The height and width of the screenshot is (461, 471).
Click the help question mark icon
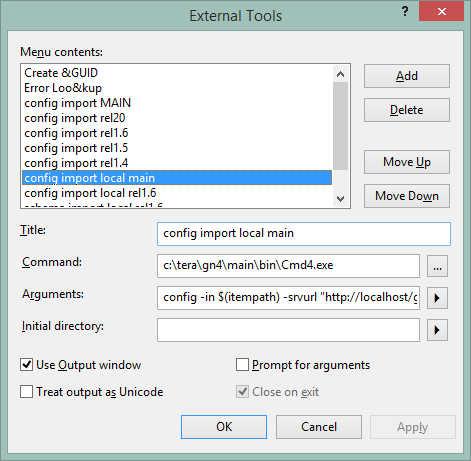point(405,12)
